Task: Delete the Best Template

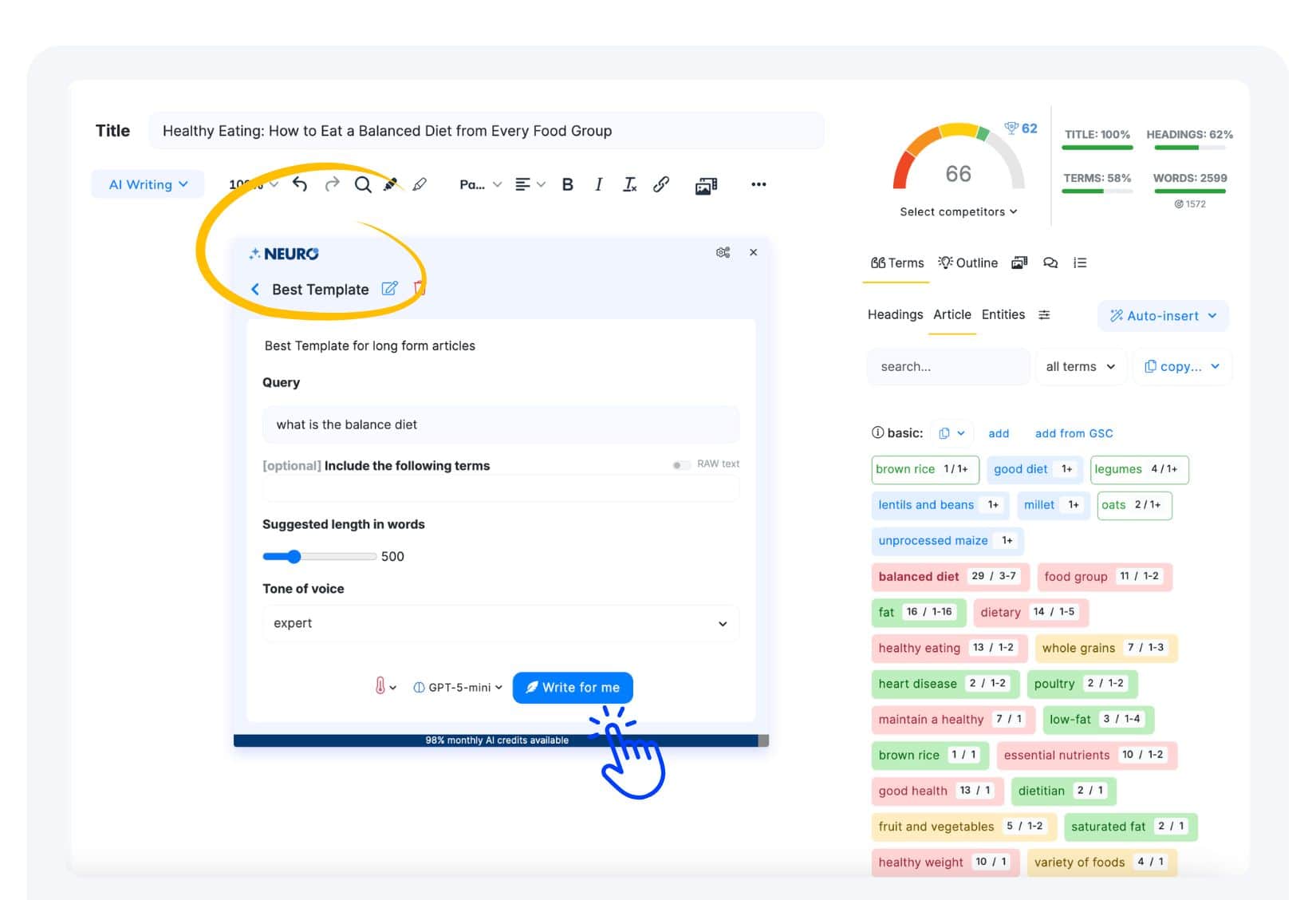Action: [x=419, y=288]
